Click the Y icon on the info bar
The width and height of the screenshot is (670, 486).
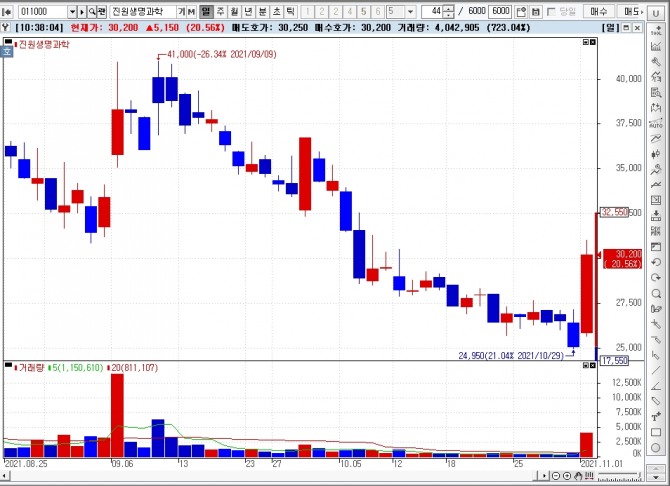click(x=5, y=28)
